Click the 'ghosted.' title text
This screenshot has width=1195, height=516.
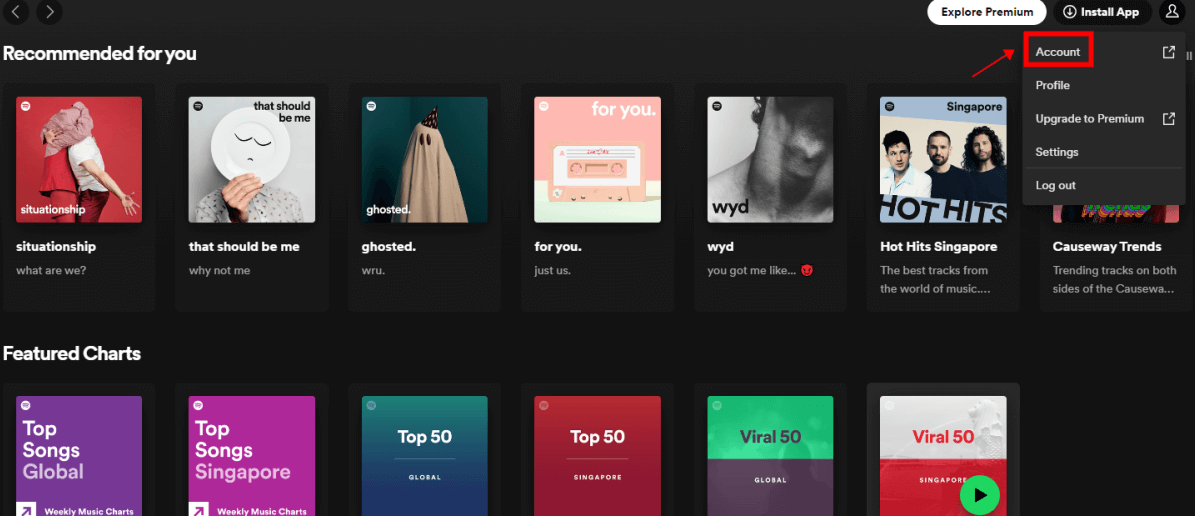coord(387,247)
